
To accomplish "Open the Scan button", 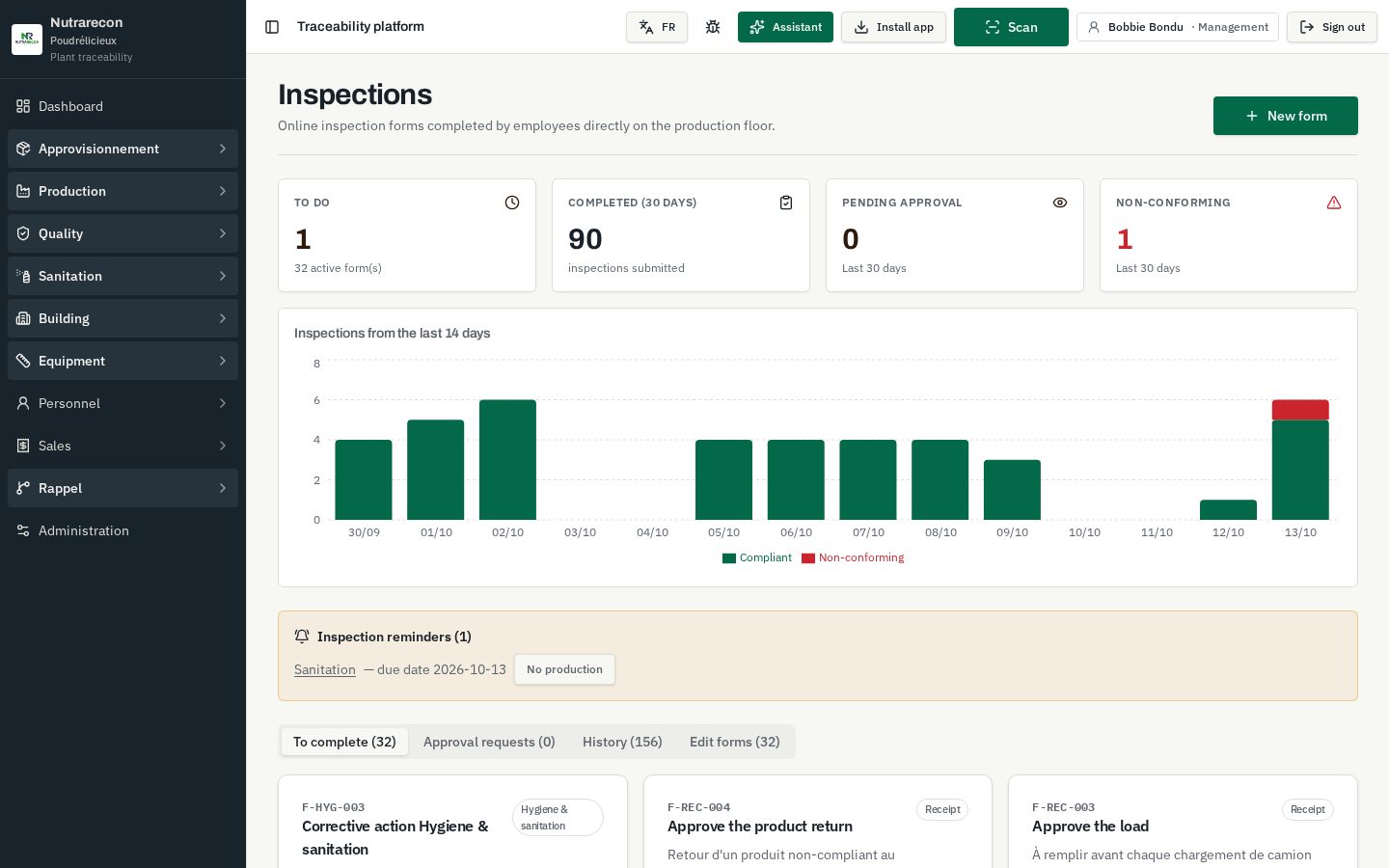I will [x=1011, y=27].
